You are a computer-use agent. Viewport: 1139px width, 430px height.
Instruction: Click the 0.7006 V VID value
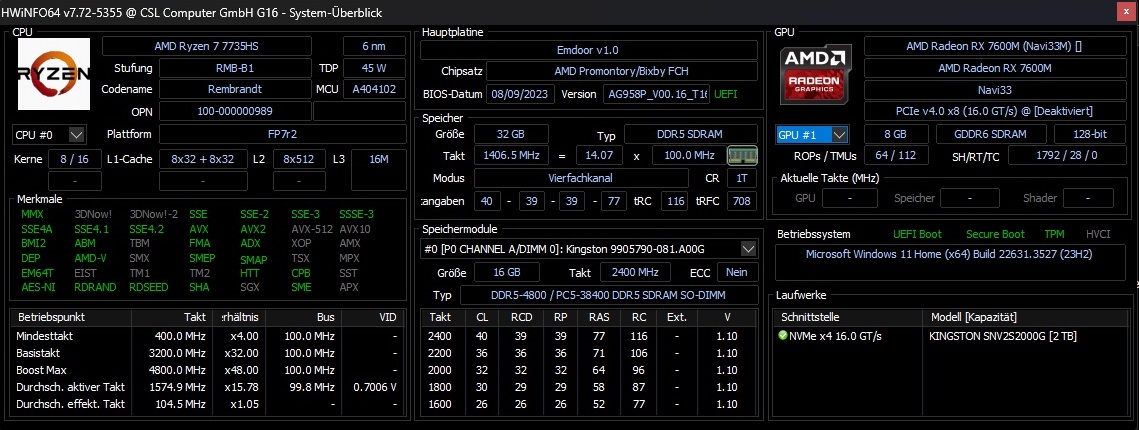pyautogui.click(x=376, y=387)
